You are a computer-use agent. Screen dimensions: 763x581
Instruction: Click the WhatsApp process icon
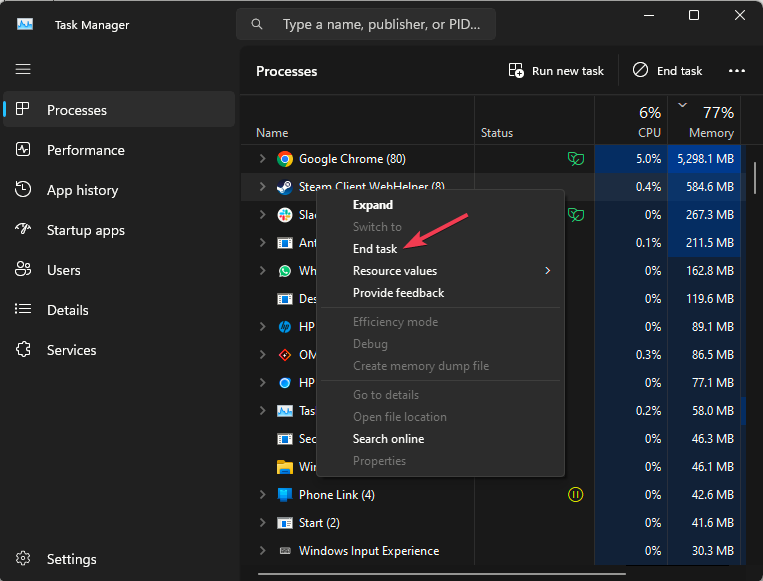pos(285,271)
